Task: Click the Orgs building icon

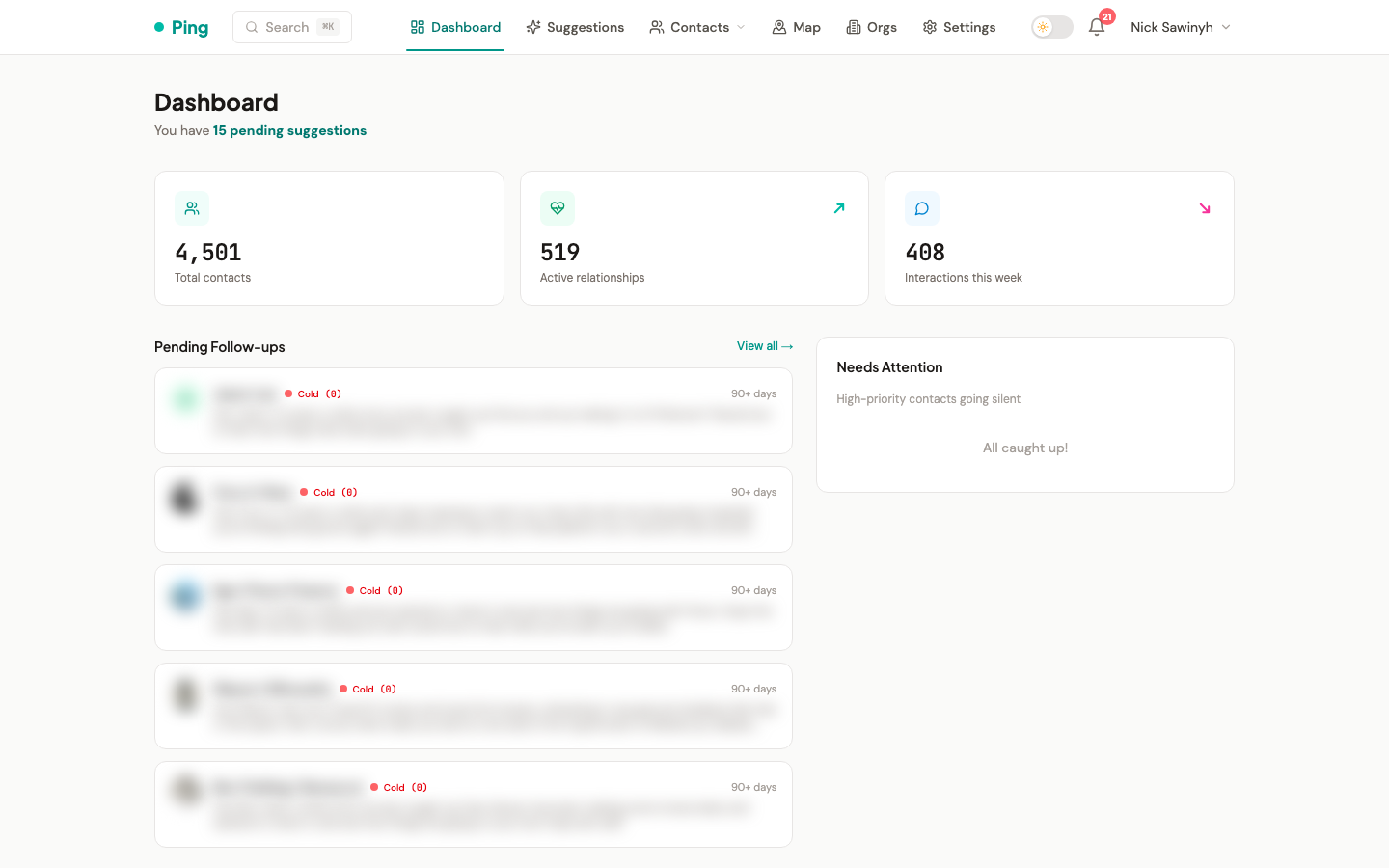Action: point(854,27)
